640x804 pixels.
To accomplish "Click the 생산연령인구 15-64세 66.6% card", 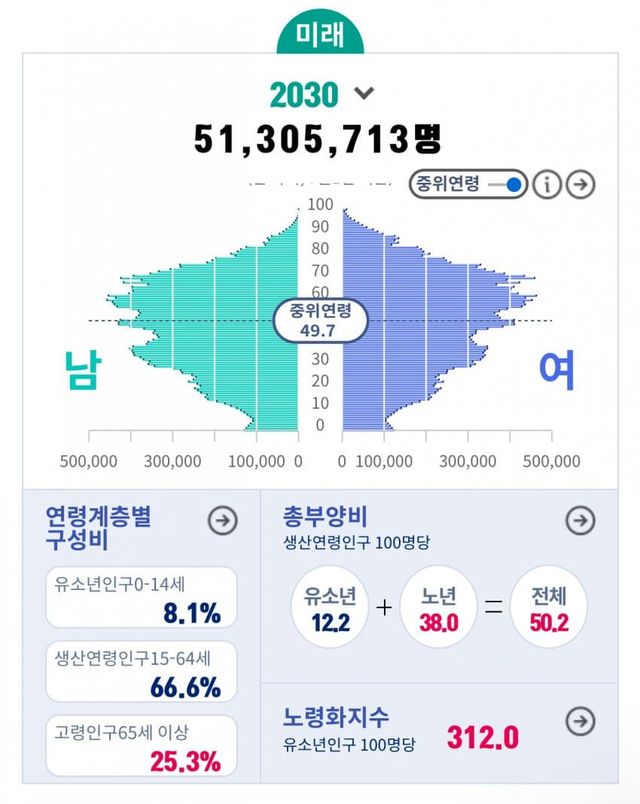I will 141,671.
